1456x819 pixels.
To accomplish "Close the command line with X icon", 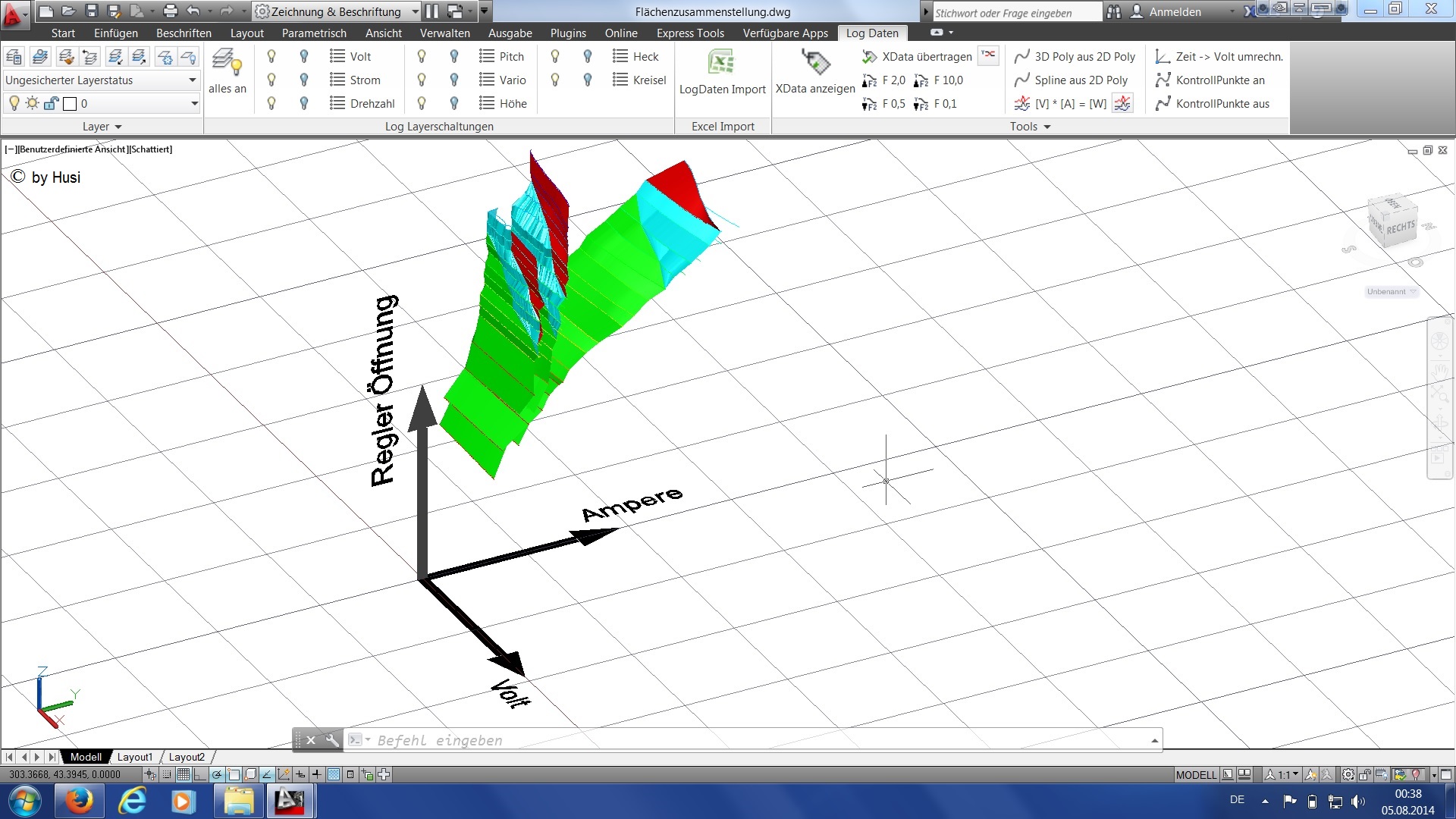I will pos(311,740).
